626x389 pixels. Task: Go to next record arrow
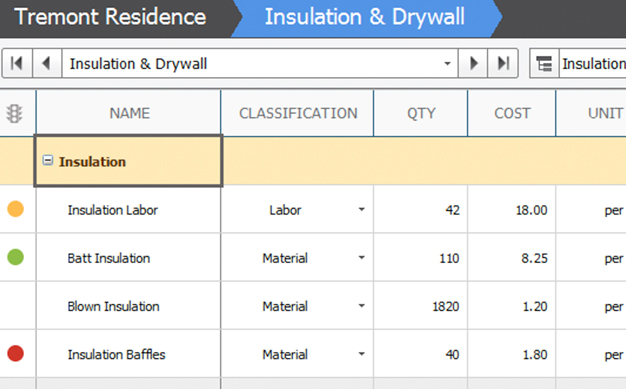pyautogui.click(x=473, y=63)
